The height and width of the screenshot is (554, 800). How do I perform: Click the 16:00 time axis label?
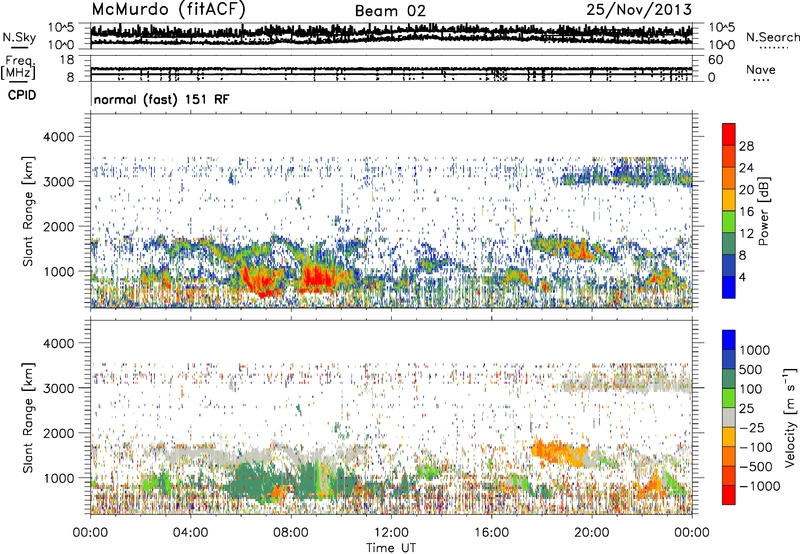(x=491, y=533)
